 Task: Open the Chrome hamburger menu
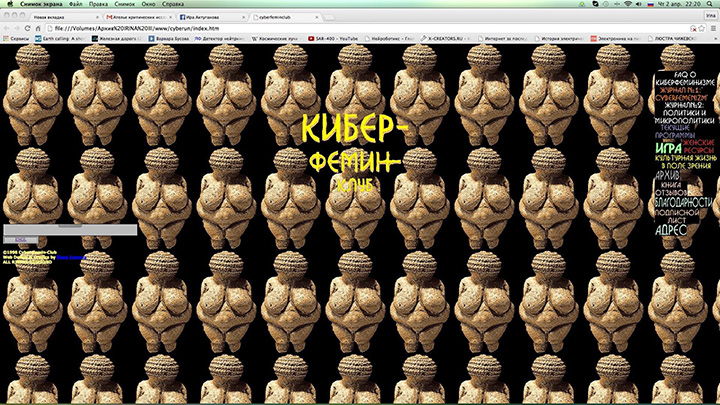(x=713, y=28)
